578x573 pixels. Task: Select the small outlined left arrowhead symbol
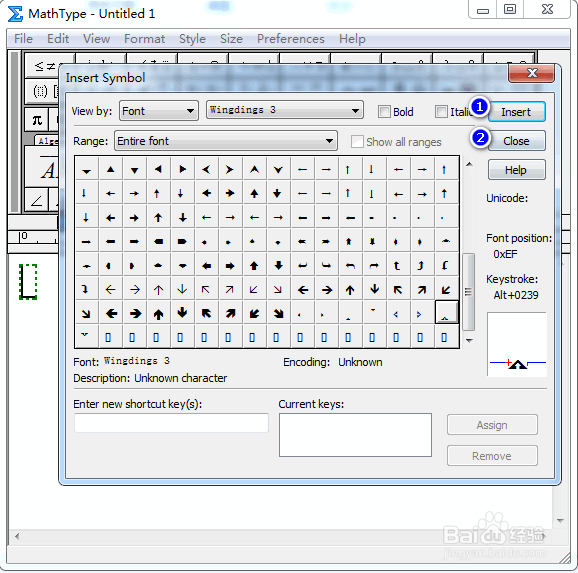[x=396, y=315]
